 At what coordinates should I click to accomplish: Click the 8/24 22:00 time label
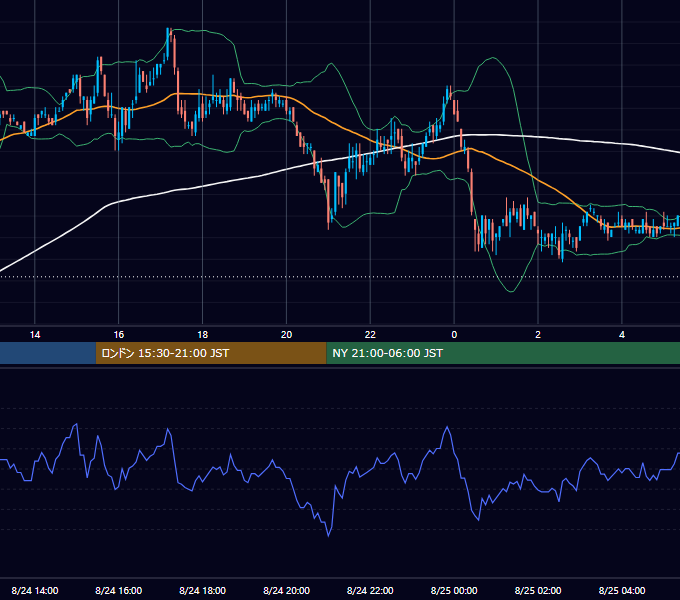(x=370, y=590)
